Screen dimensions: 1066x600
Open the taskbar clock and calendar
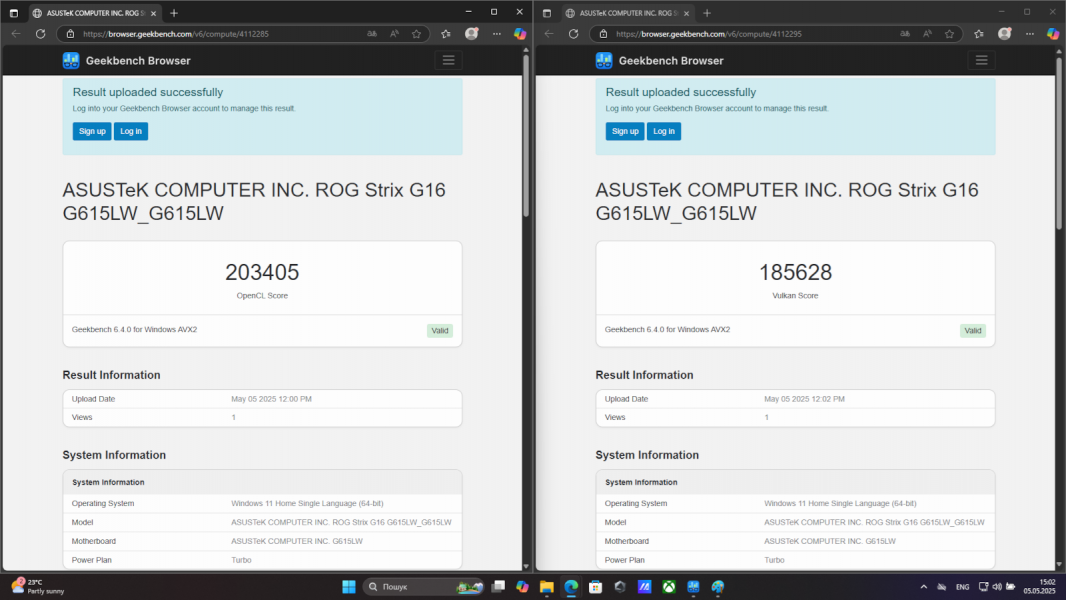(1040, 586)
